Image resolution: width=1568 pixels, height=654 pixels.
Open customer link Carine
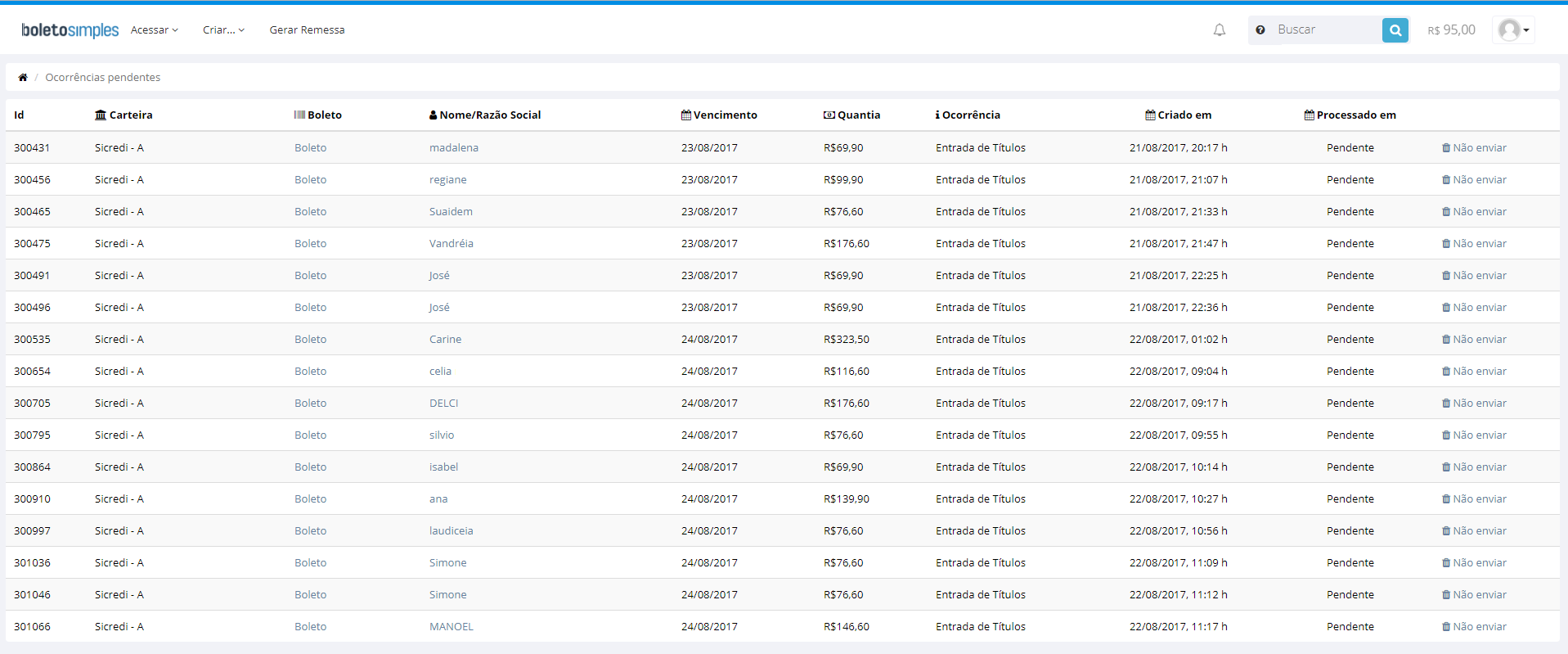click(x=445, y=340)
